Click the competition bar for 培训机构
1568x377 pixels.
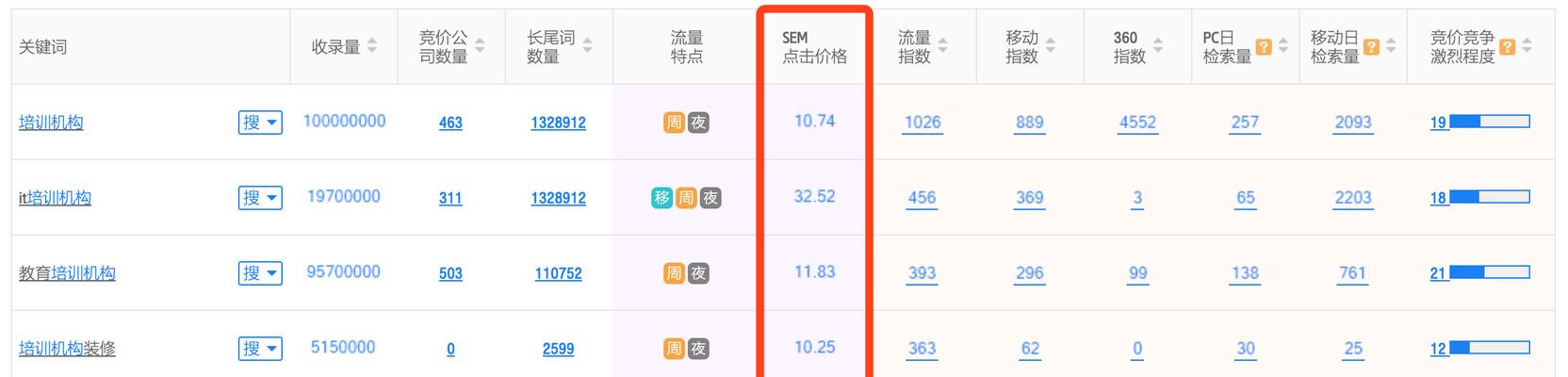click(1490, 122)
